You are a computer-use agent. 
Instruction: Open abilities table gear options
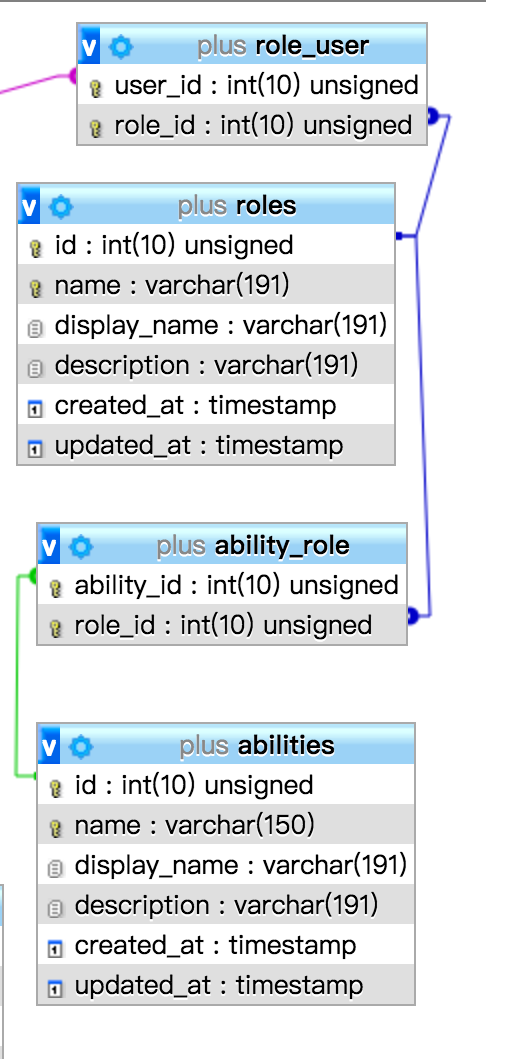(x=81, y=746)
